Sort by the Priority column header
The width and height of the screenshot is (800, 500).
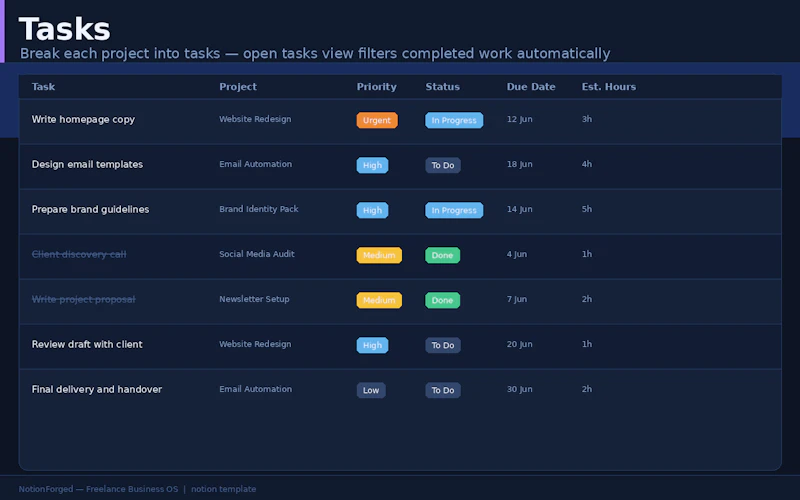pos(377,87)
